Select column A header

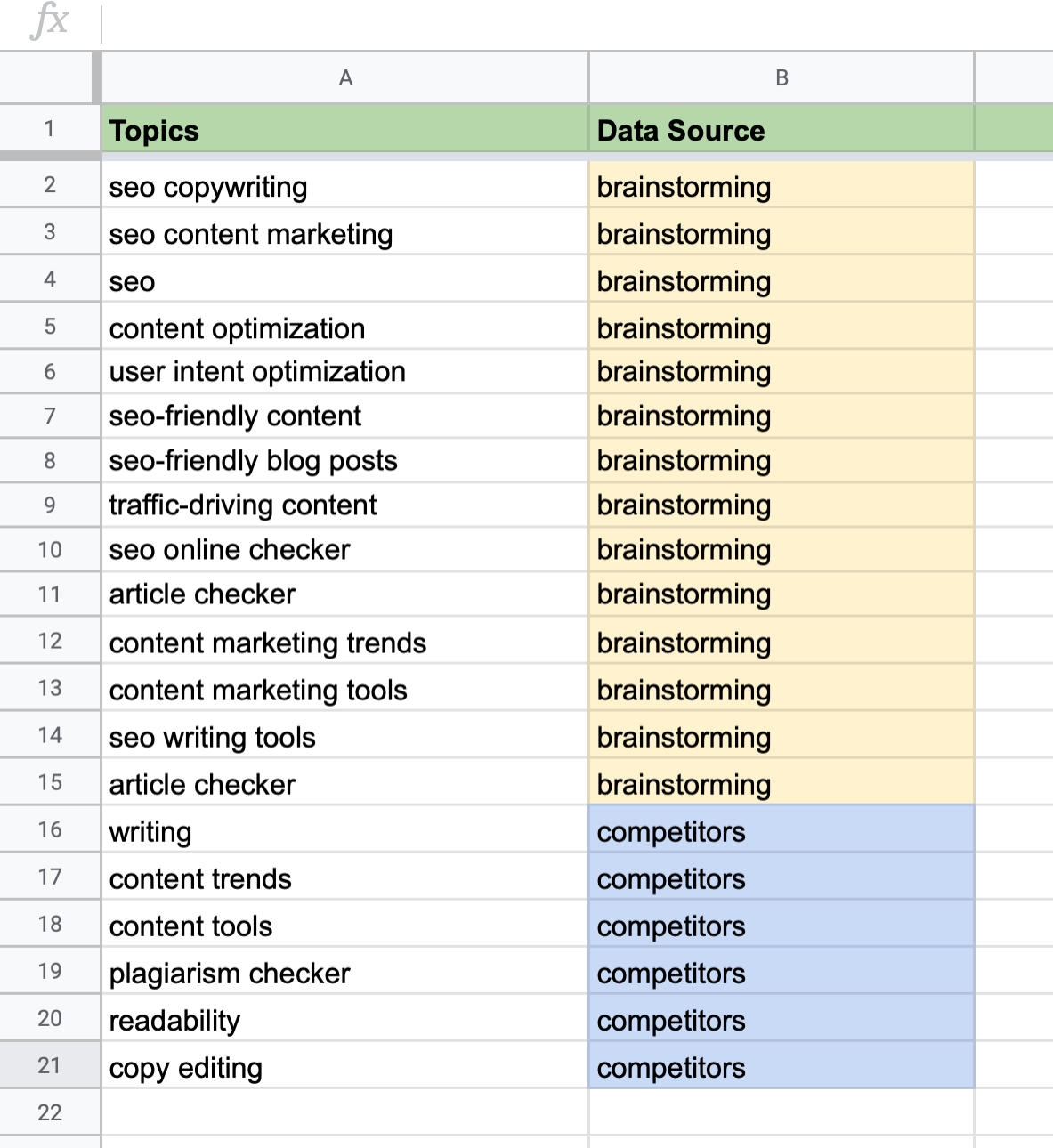click(x=344, y=77)
